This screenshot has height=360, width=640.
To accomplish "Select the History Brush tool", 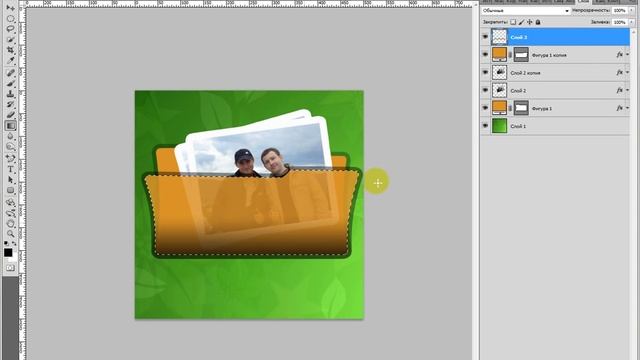I will point(10,104).
